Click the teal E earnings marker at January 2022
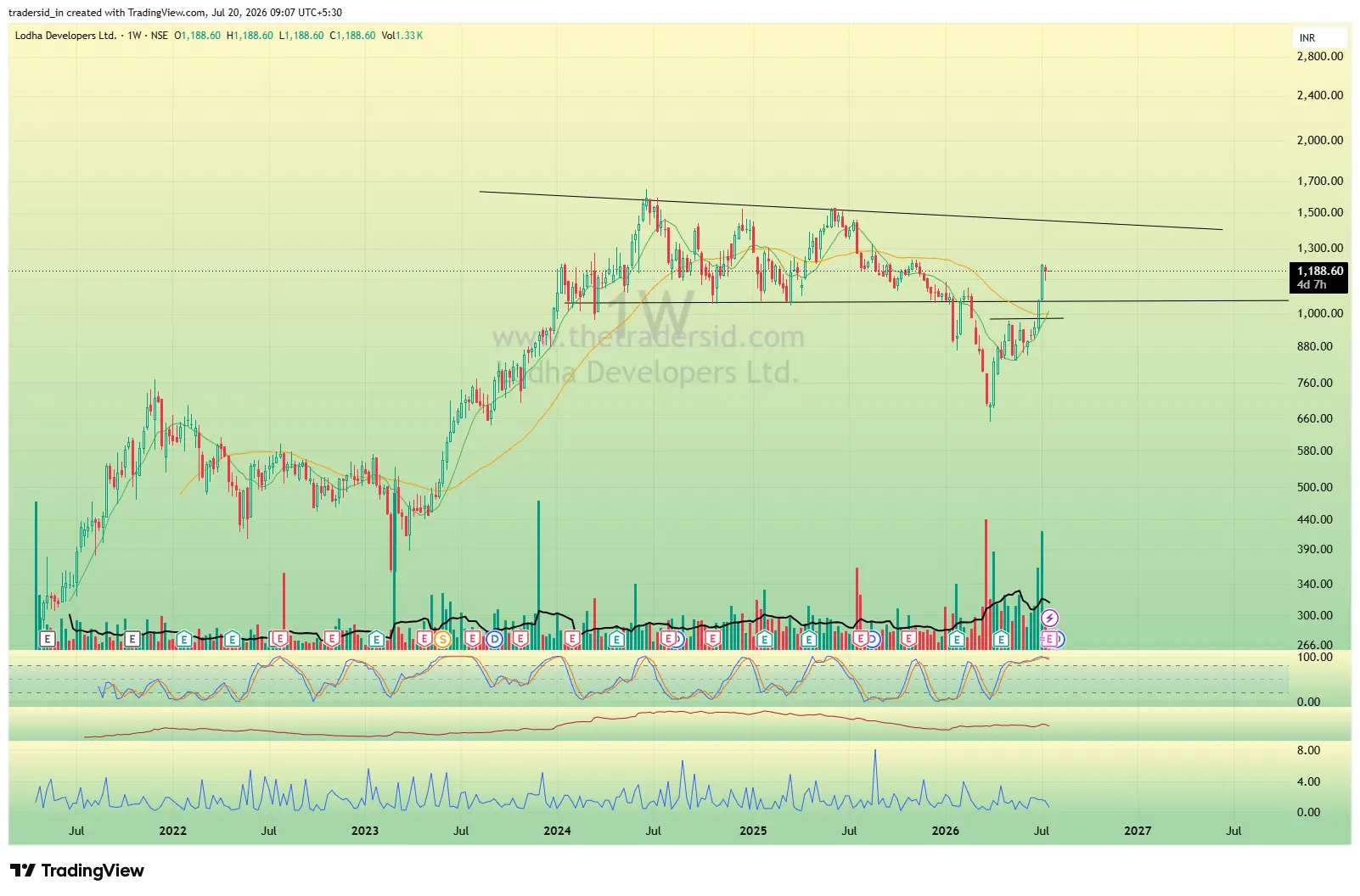Image resolution: width=1360 pixels, height=896 pixels. click(x=184, y=639)
